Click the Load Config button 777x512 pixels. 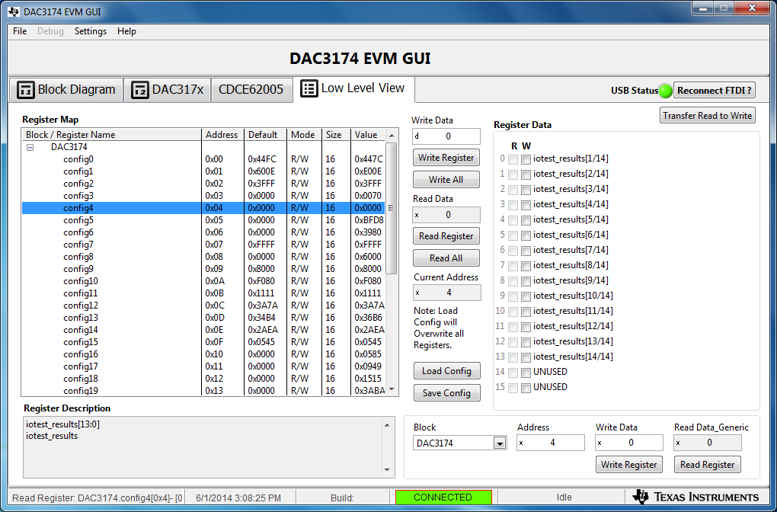point(446,371)
